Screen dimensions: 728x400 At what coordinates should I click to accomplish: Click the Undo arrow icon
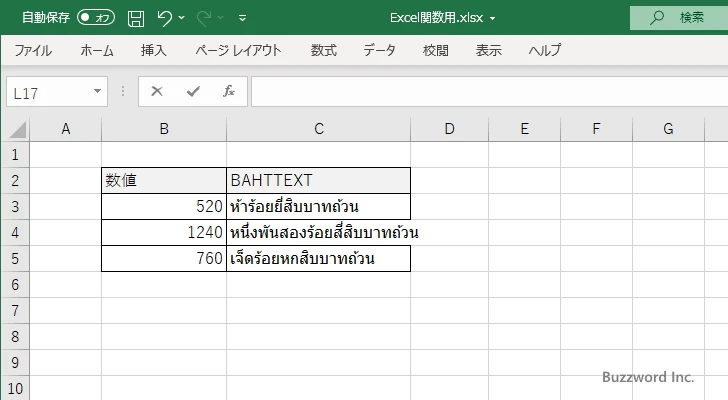(x=165, y=18)
